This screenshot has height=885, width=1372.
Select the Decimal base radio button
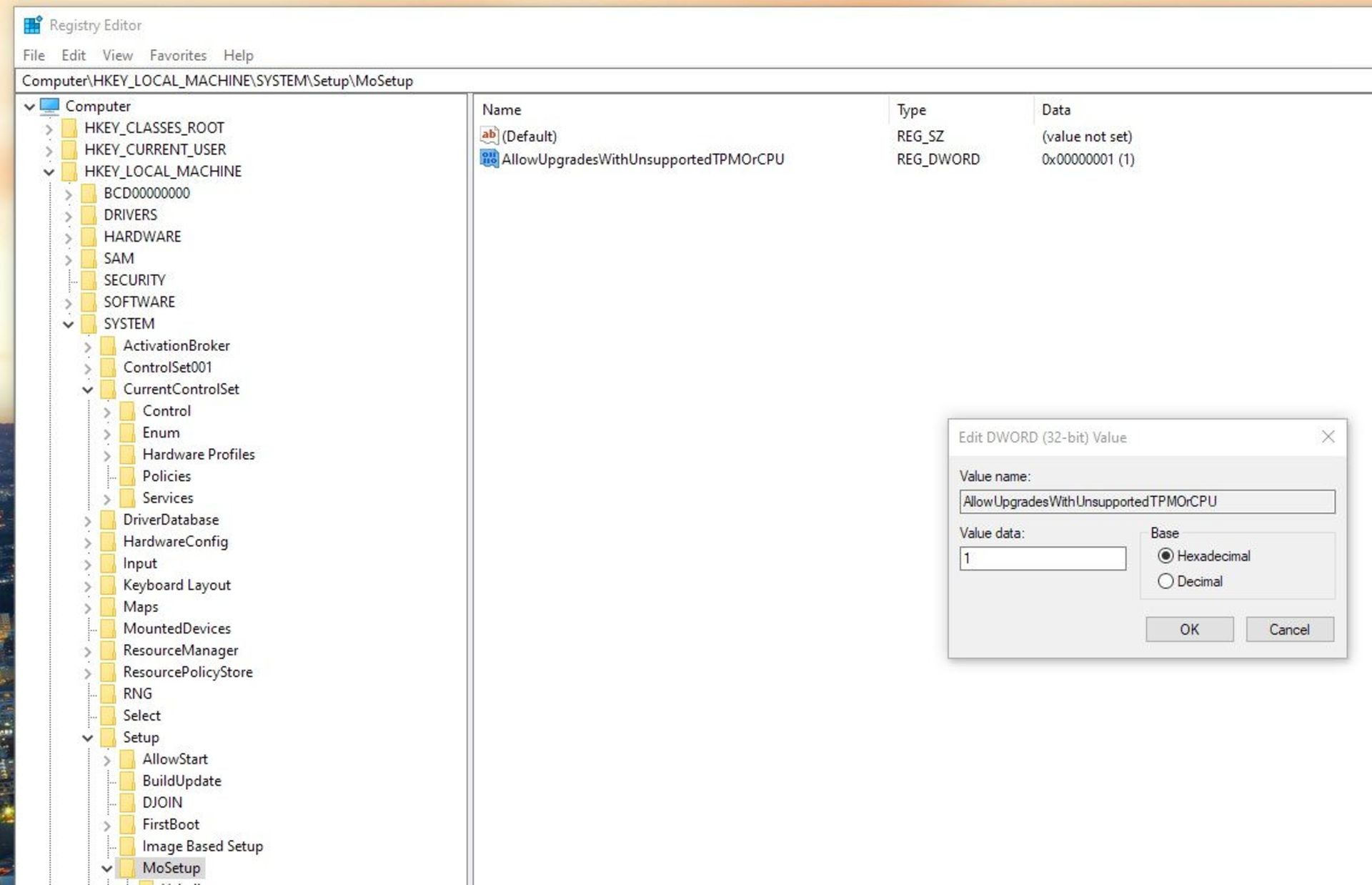coord(1165,581)
